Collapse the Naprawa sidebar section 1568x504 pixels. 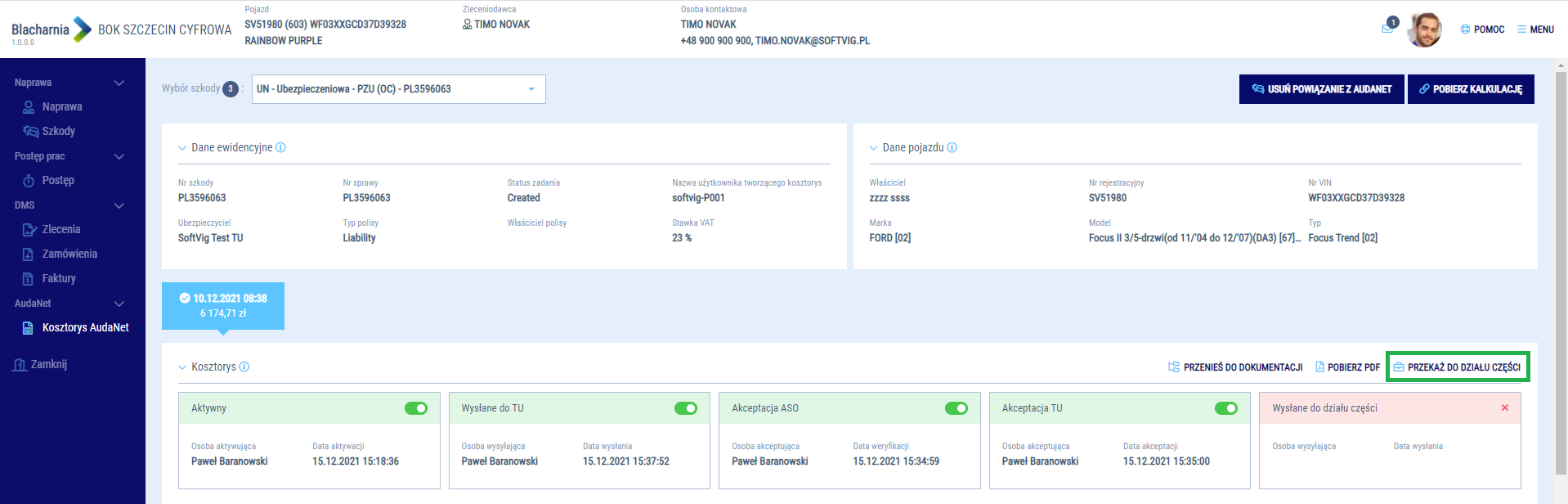119,83
